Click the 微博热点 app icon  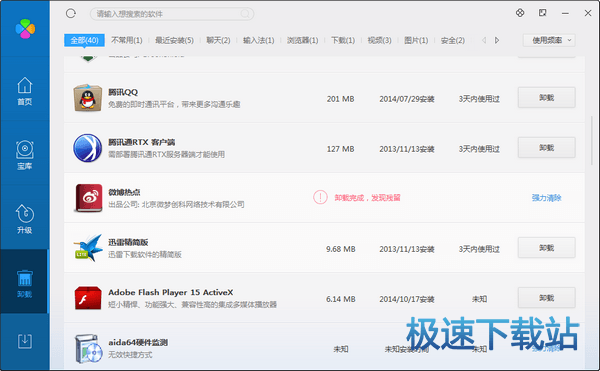coord(88,198)
